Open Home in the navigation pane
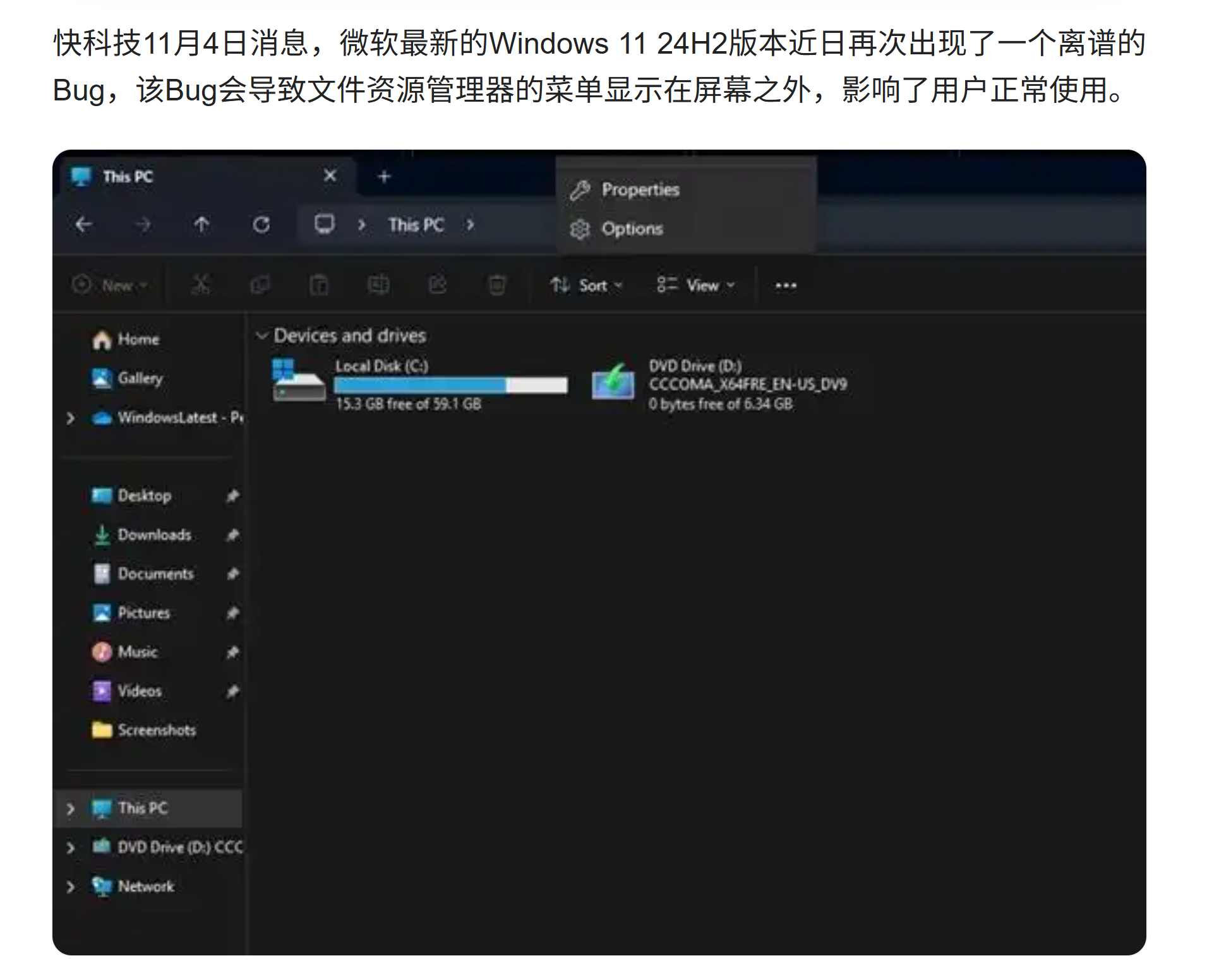The height and width of the screenshot is (980, 1207). coord(126,340)
